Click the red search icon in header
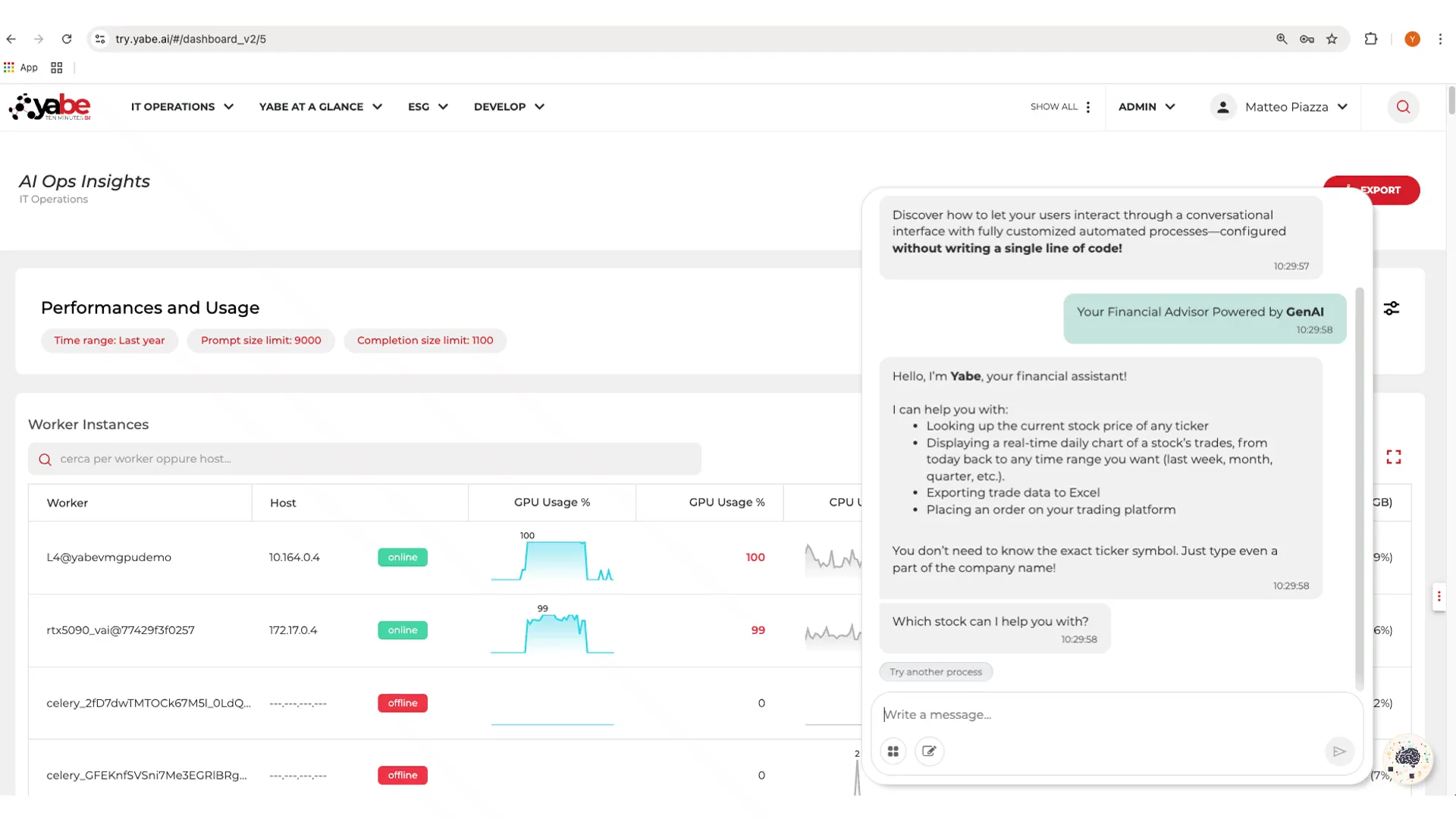The height and width of the screenshot is (819, 1456). (x=1403, y=107)
